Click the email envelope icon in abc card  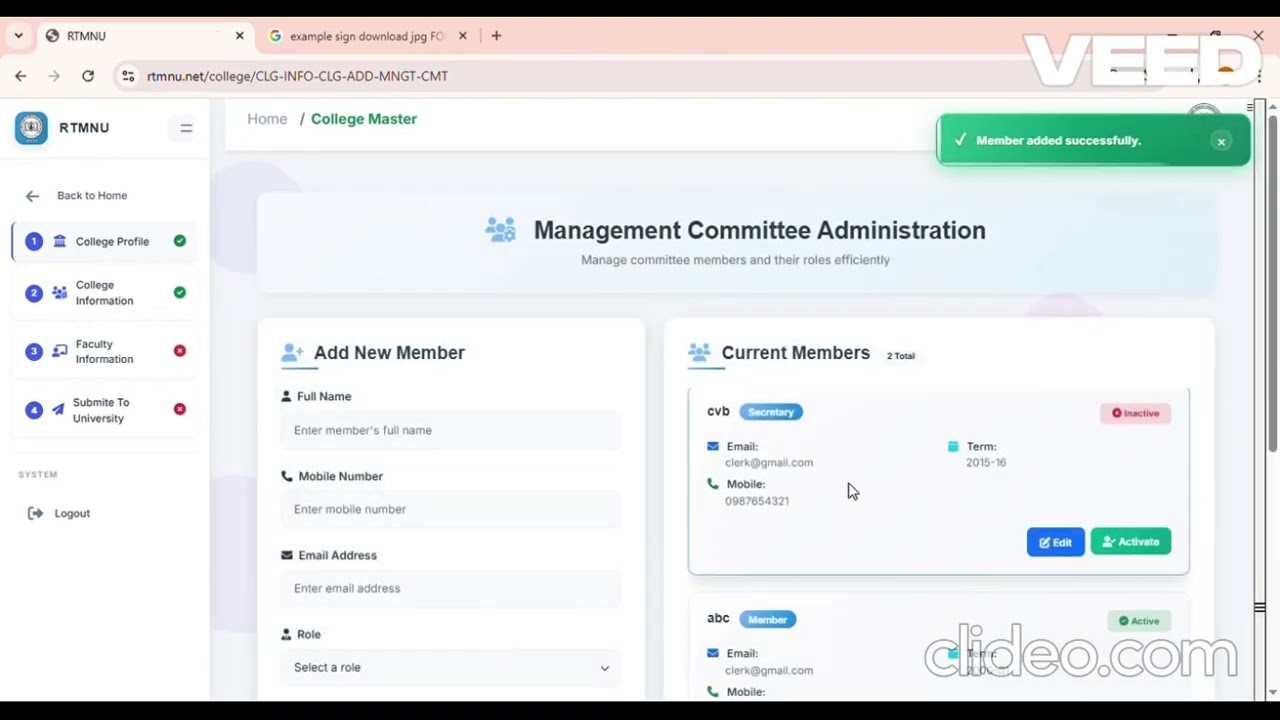pyautogui.click(x=713, y=653)
